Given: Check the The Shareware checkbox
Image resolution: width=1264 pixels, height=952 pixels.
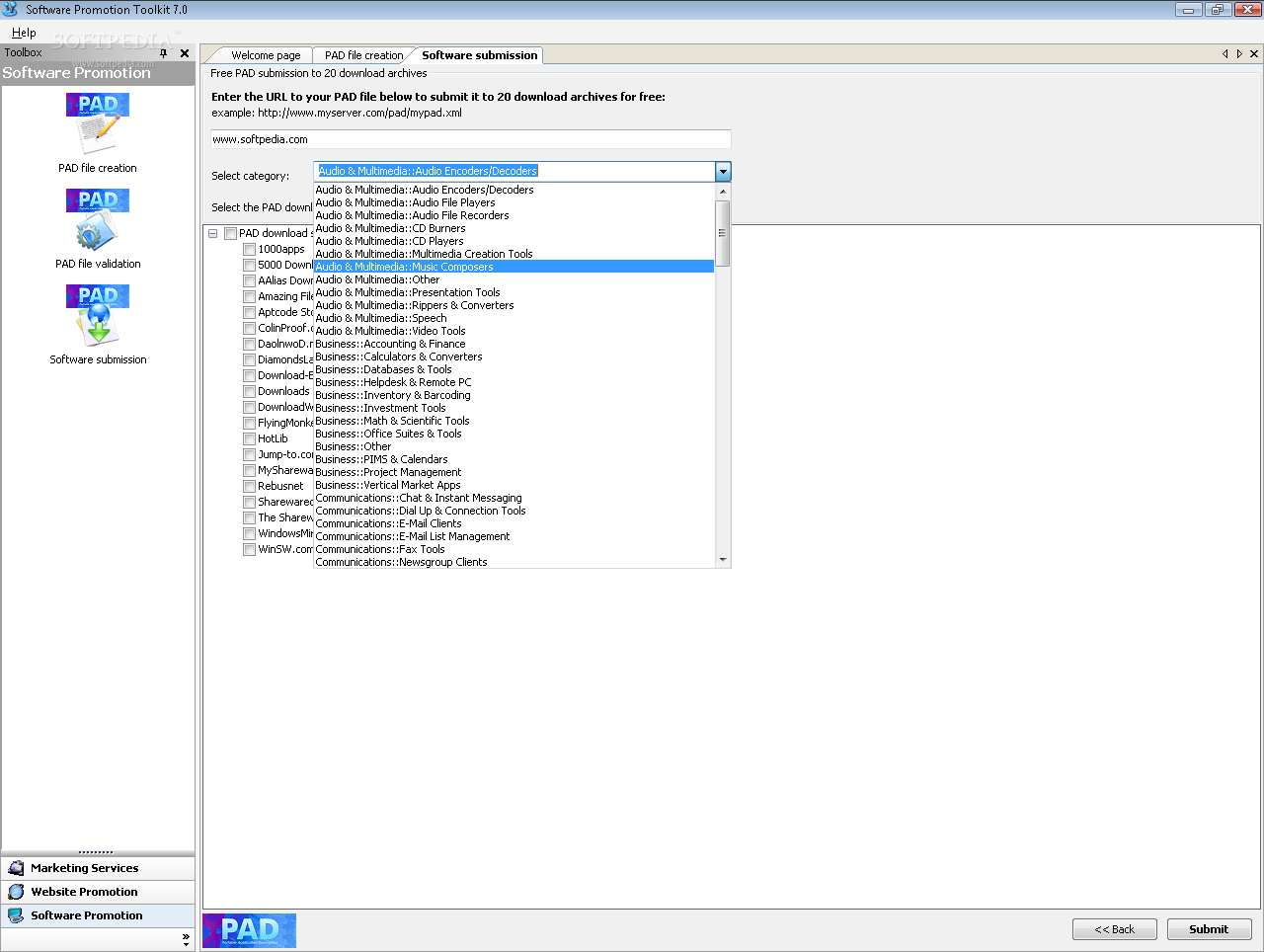Looking at the screenshot, I should [249, 518].
